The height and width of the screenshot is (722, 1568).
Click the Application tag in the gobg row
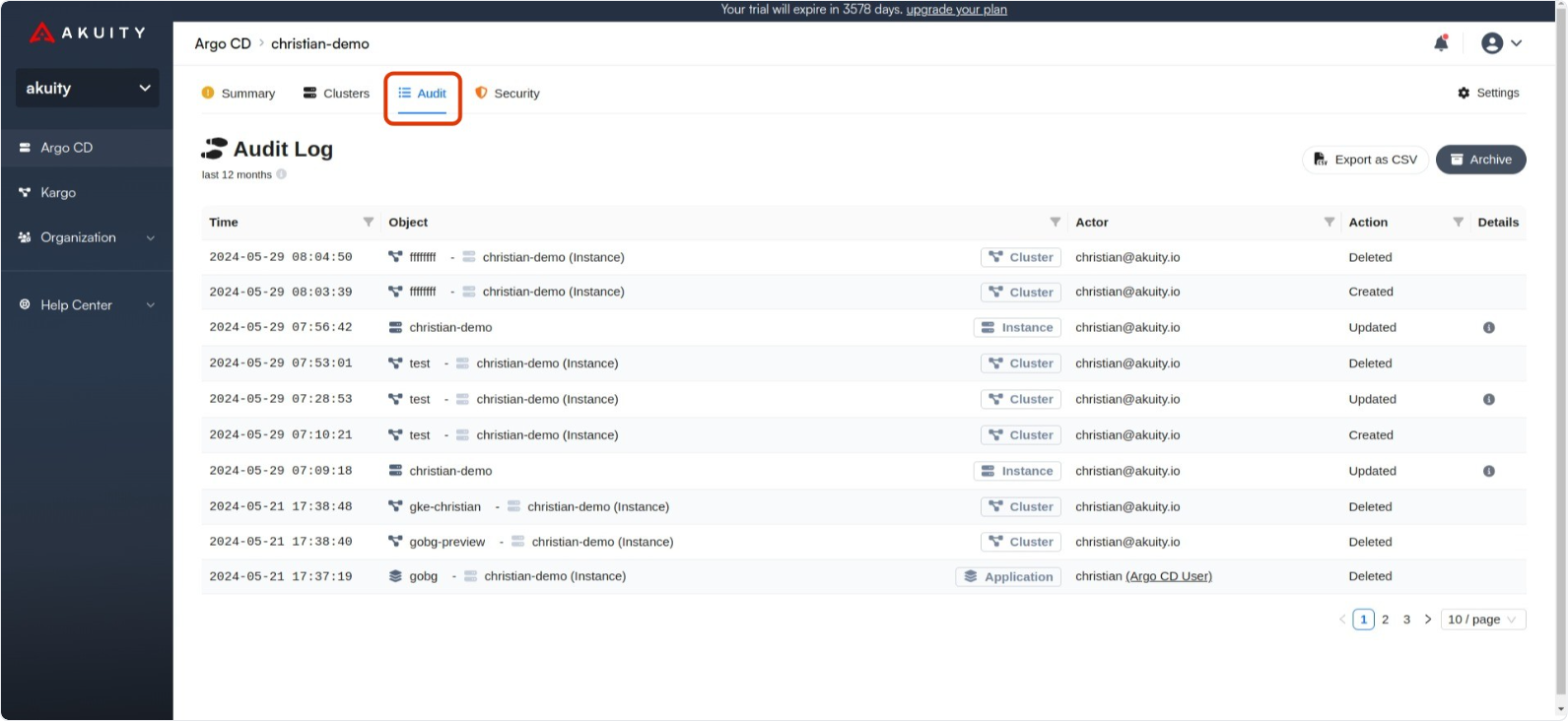[1007, 577]
